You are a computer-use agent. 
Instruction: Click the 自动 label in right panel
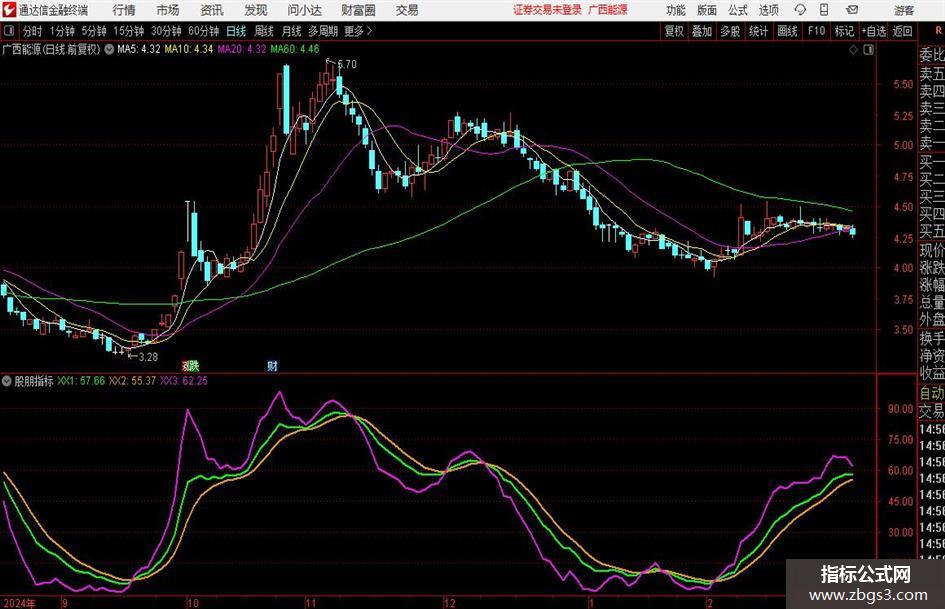click(931, 393)
